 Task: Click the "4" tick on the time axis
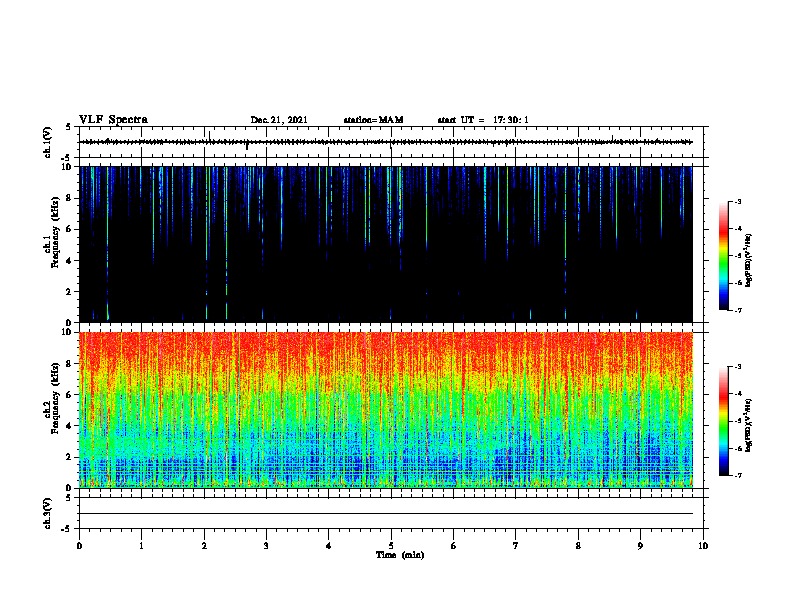pos(329,546)
